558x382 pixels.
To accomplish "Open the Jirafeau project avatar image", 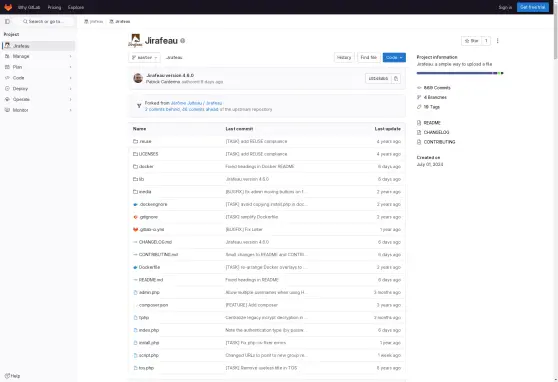I will pos(135,41).
